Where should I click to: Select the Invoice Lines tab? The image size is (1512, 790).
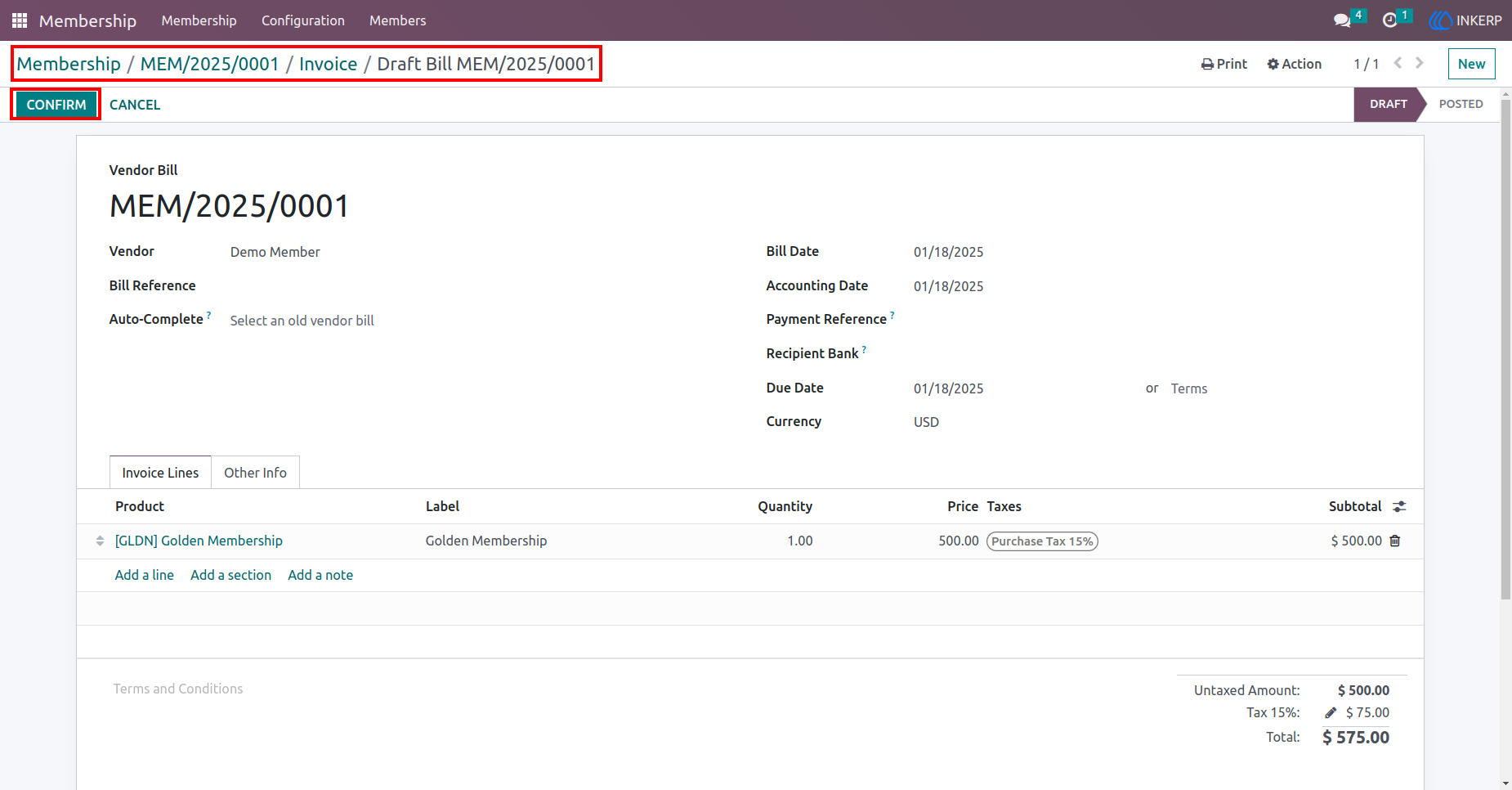coord(160,473)
